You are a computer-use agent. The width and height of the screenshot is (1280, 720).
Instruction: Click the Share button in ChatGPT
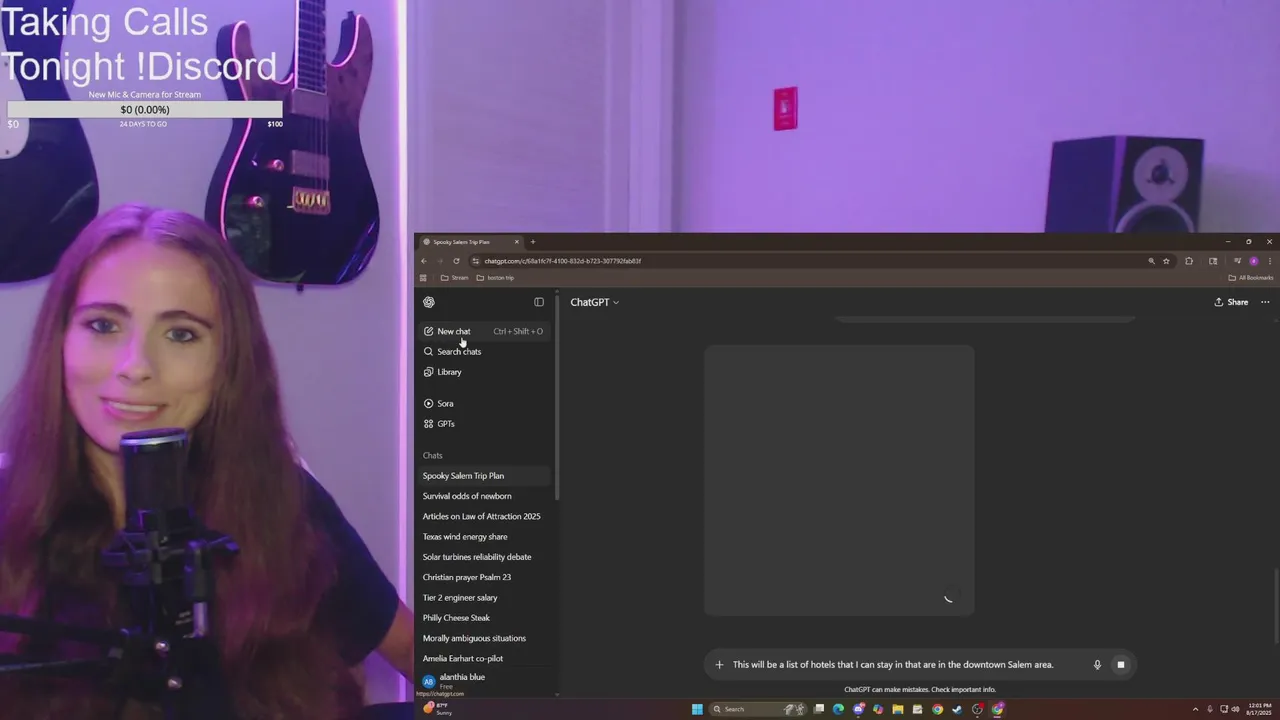pyautogui.click(x=1231, y=302)
